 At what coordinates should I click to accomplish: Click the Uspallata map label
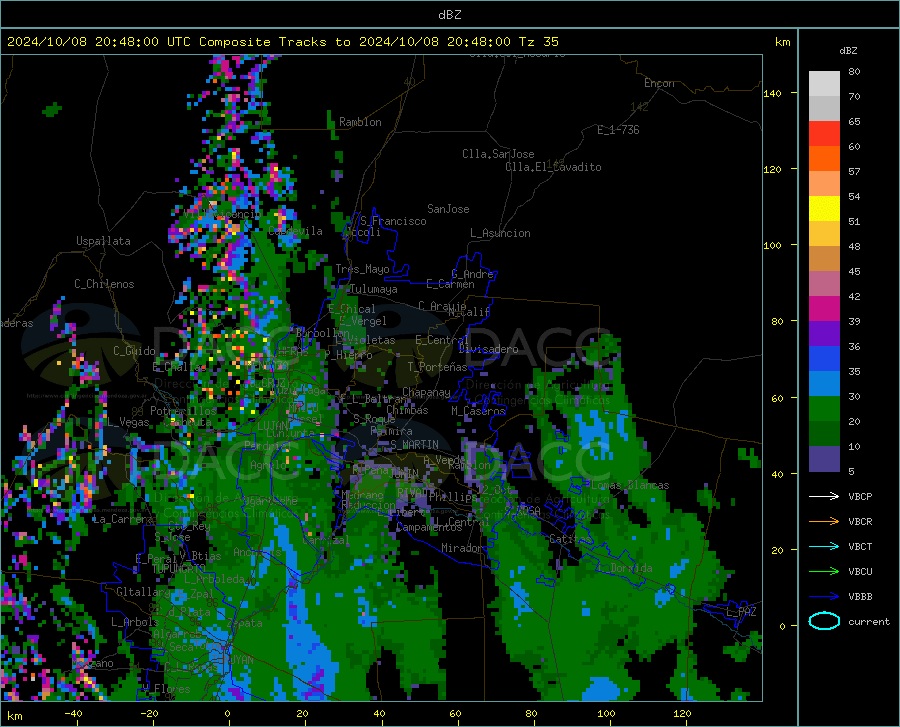point(103,241)
